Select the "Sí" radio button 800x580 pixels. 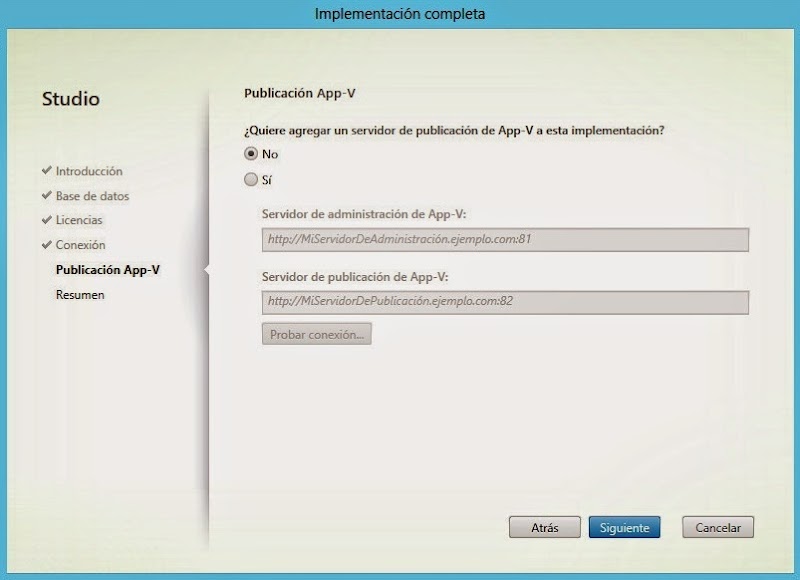251,180
